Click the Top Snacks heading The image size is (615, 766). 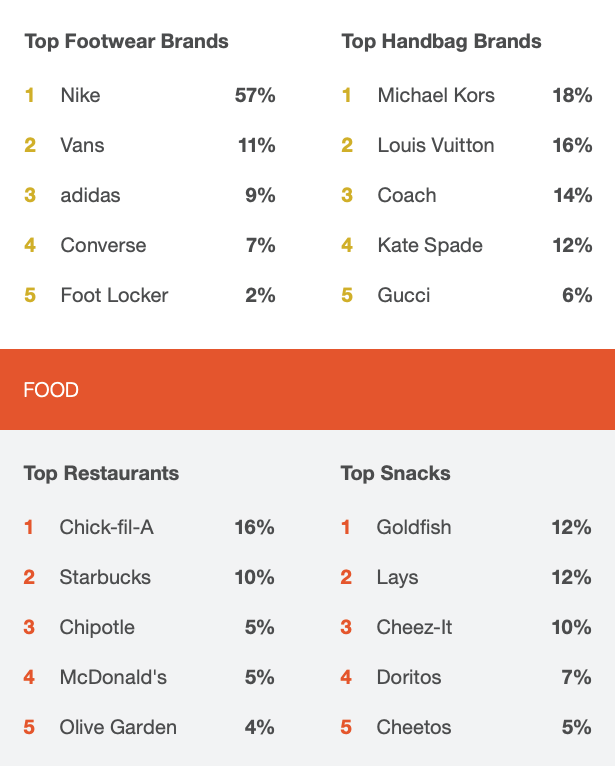[395, 474]
